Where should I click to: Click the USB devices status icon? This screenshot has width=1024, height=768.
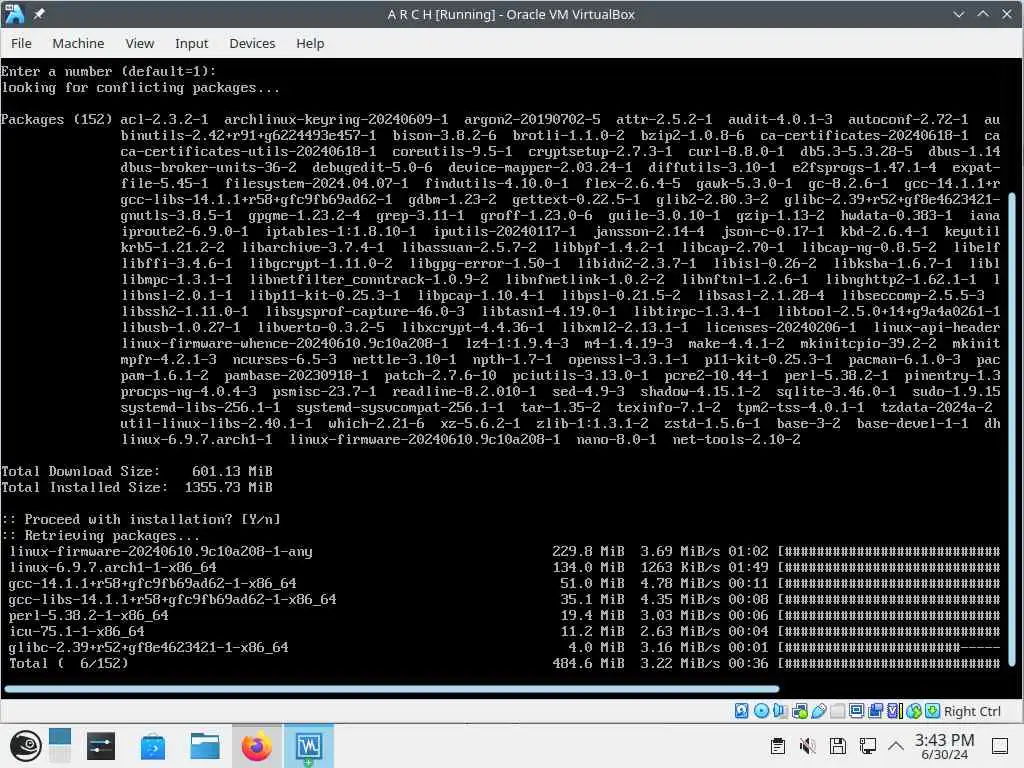(x=818, y=711)
